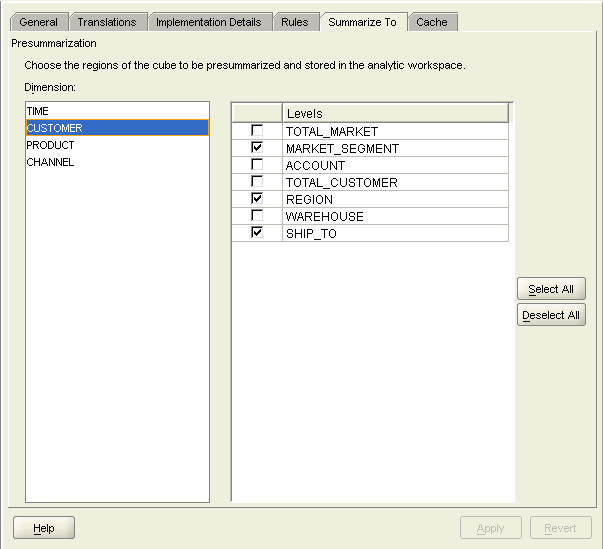The width and height of the screenshot is (603, 549).
Task: Uncheck the MARKET_SEGMENT level checkbox
Action: pyautogui.click(x=257, y=148)
